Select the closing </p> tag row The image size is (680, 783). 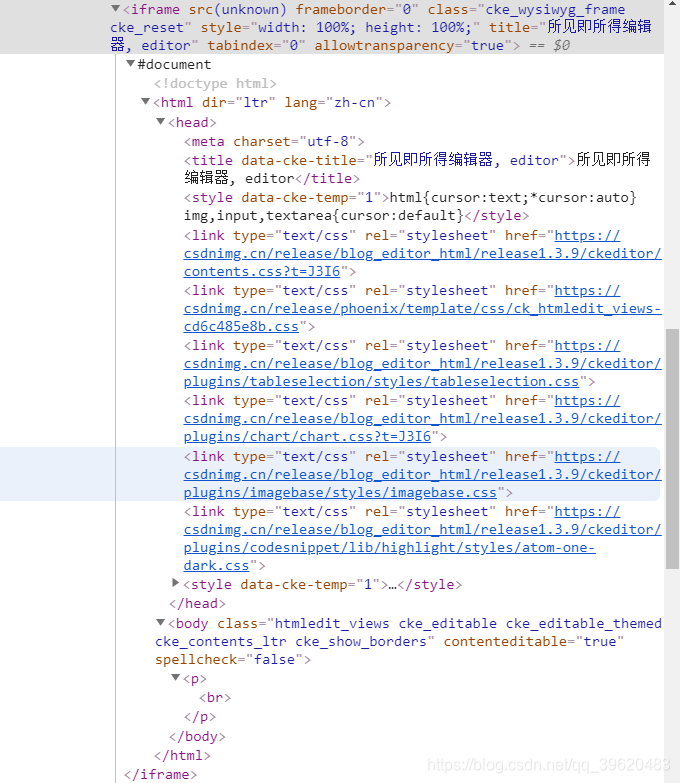[200, 717]
